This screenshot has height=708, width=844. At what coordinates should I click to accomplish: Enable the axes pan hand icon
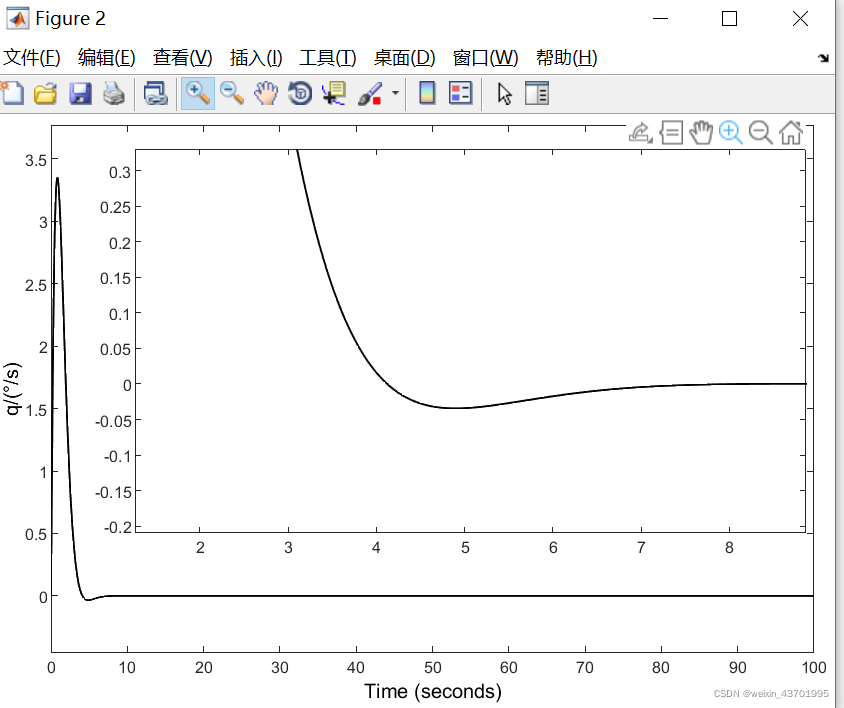(701, 132)
